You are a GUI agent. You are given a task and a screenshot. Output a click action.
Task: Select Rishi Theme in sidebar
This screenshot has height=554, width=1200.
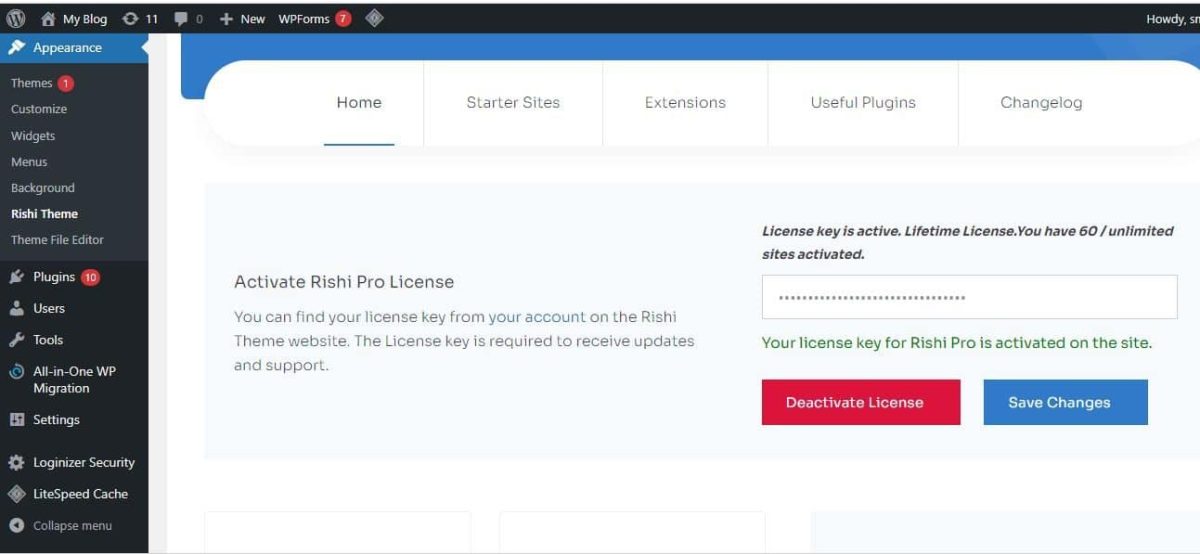click(x=44, y=213)
